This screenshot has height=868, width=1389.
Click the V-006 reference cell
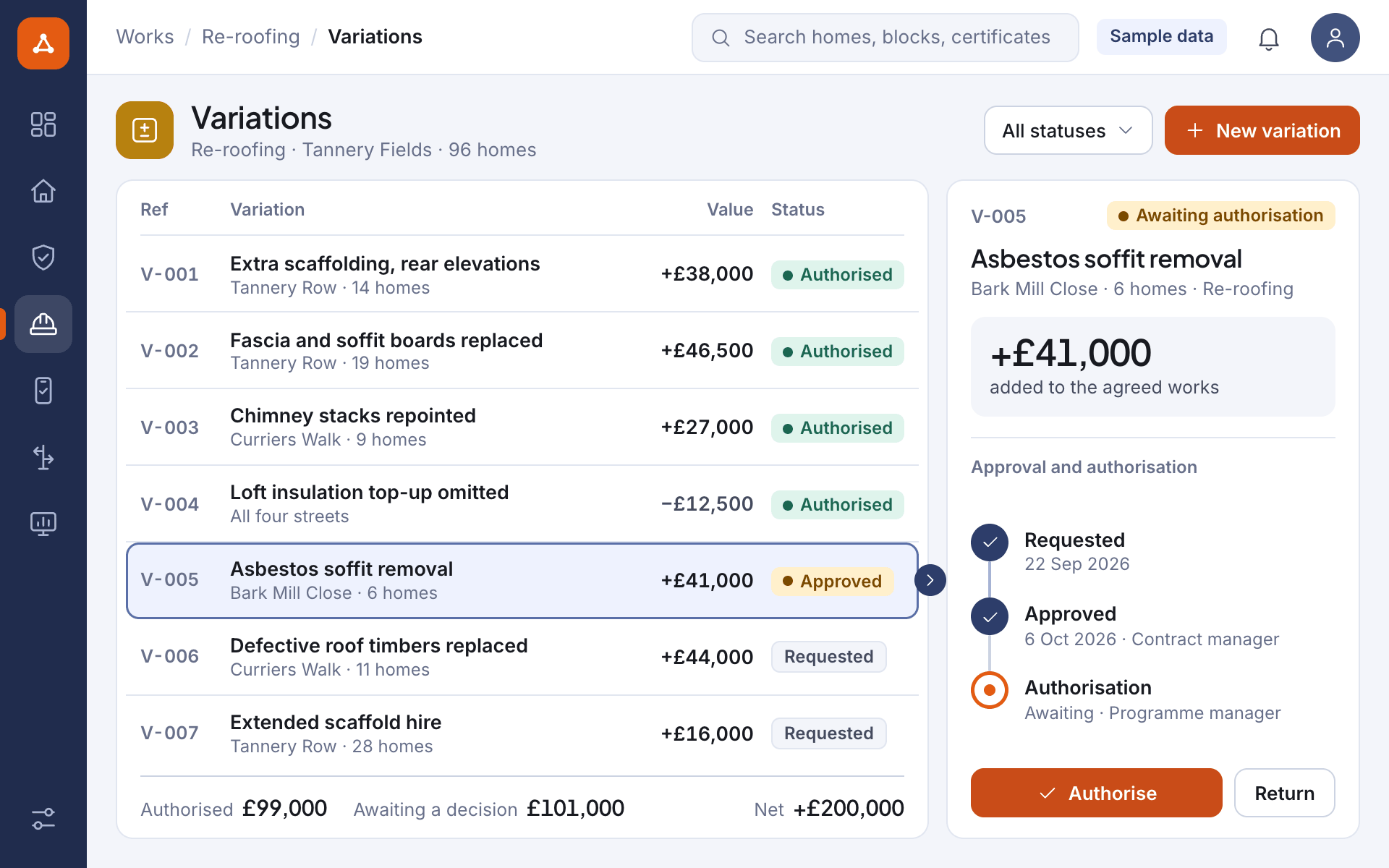click(169, 656)
